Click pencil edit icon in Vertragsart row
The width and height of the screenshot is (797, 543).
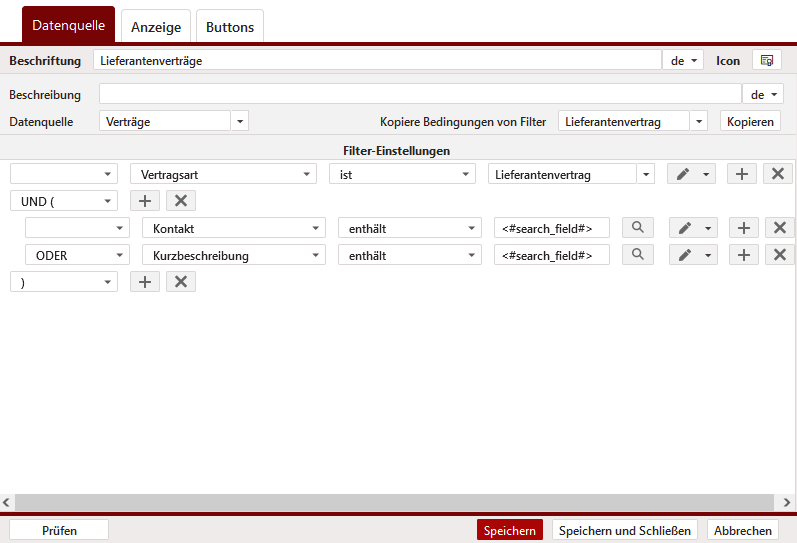tap(683, 174)
